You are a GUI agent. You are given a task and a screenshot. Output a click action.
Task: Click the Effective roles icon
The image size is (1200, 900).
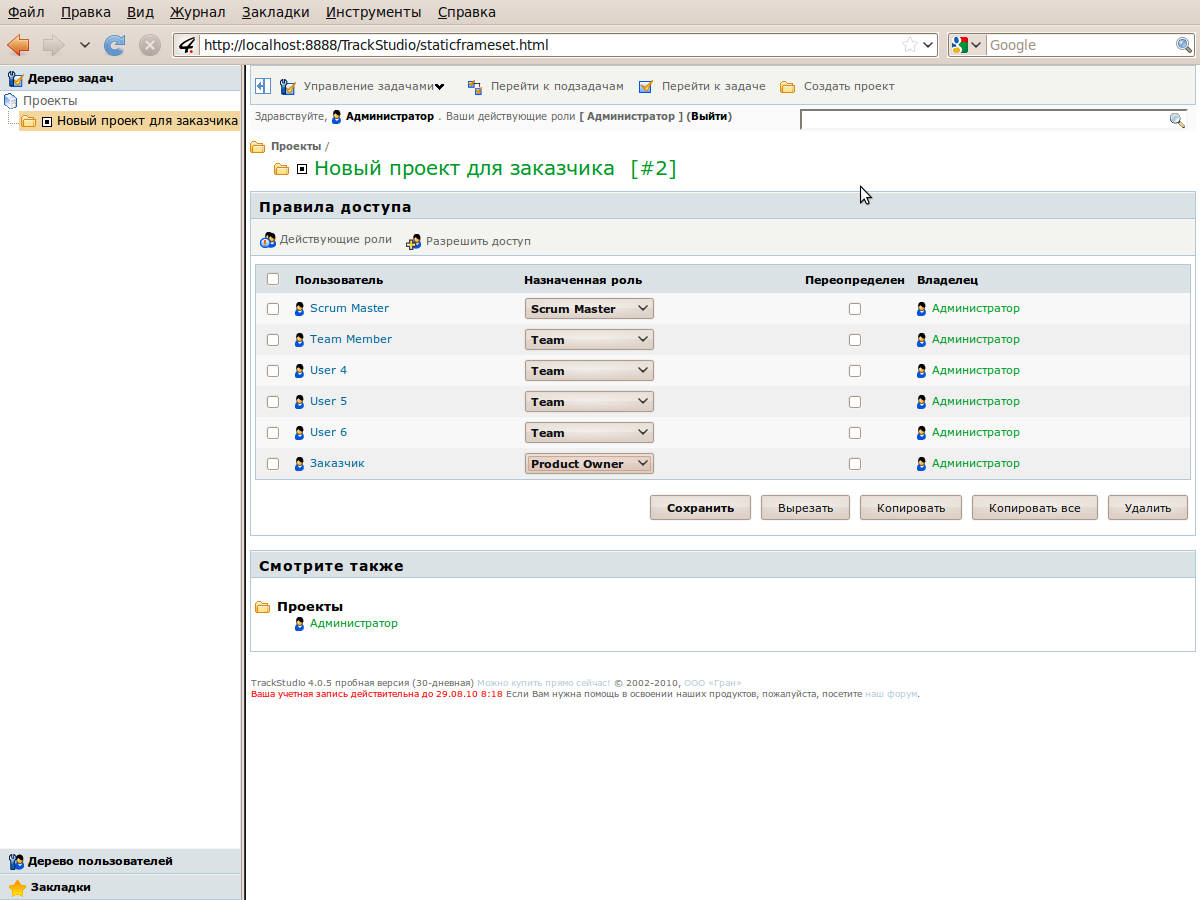coord(267,240)
